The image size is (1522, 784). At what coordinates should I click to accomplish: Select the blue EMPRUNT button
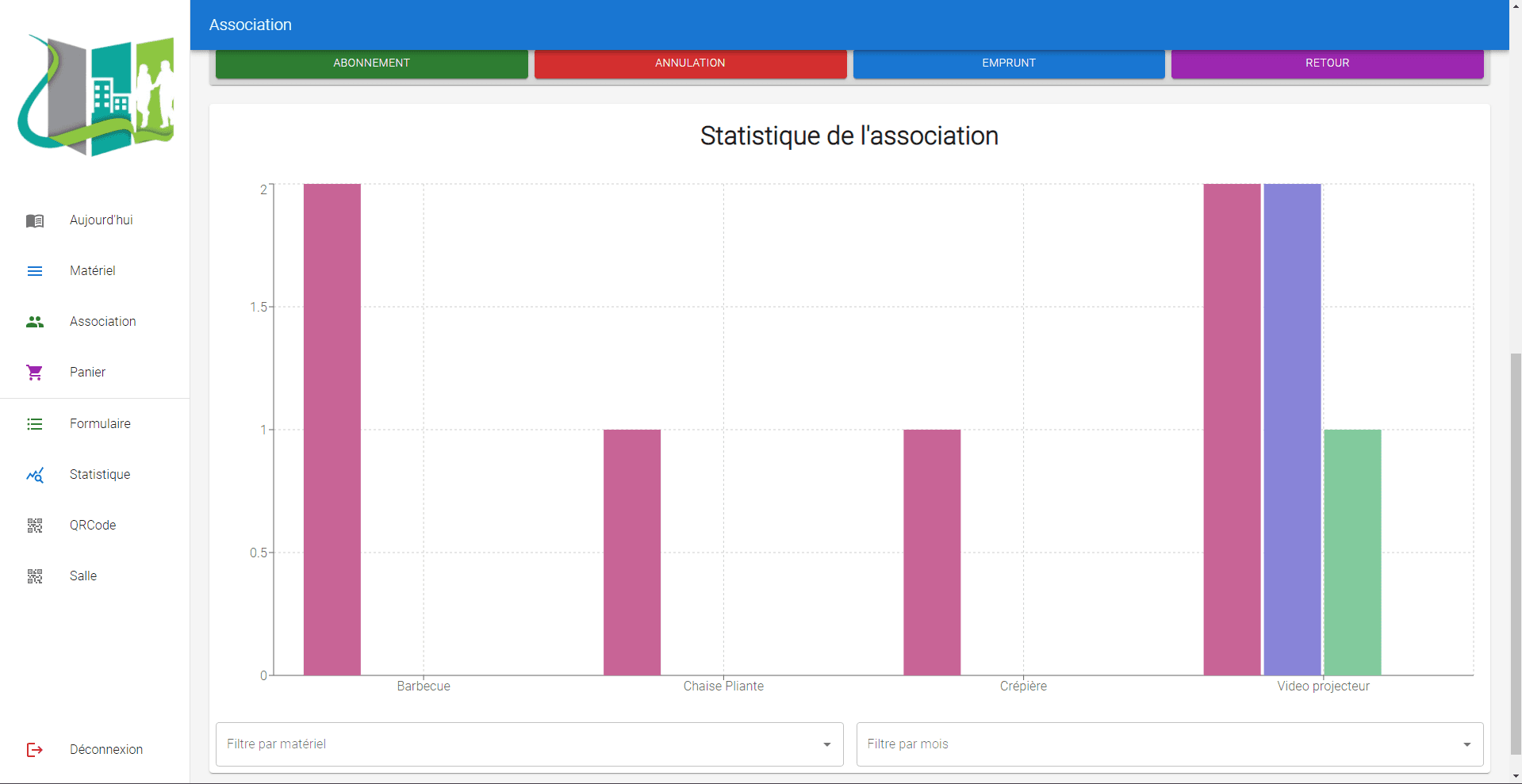1008,63
